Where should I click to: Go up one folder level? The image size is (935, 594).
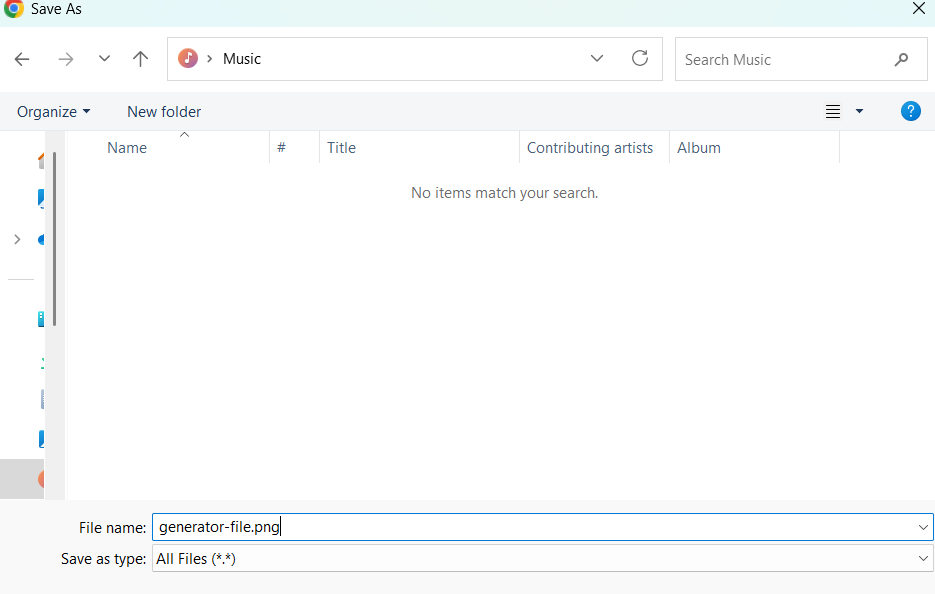pos(140,59)
